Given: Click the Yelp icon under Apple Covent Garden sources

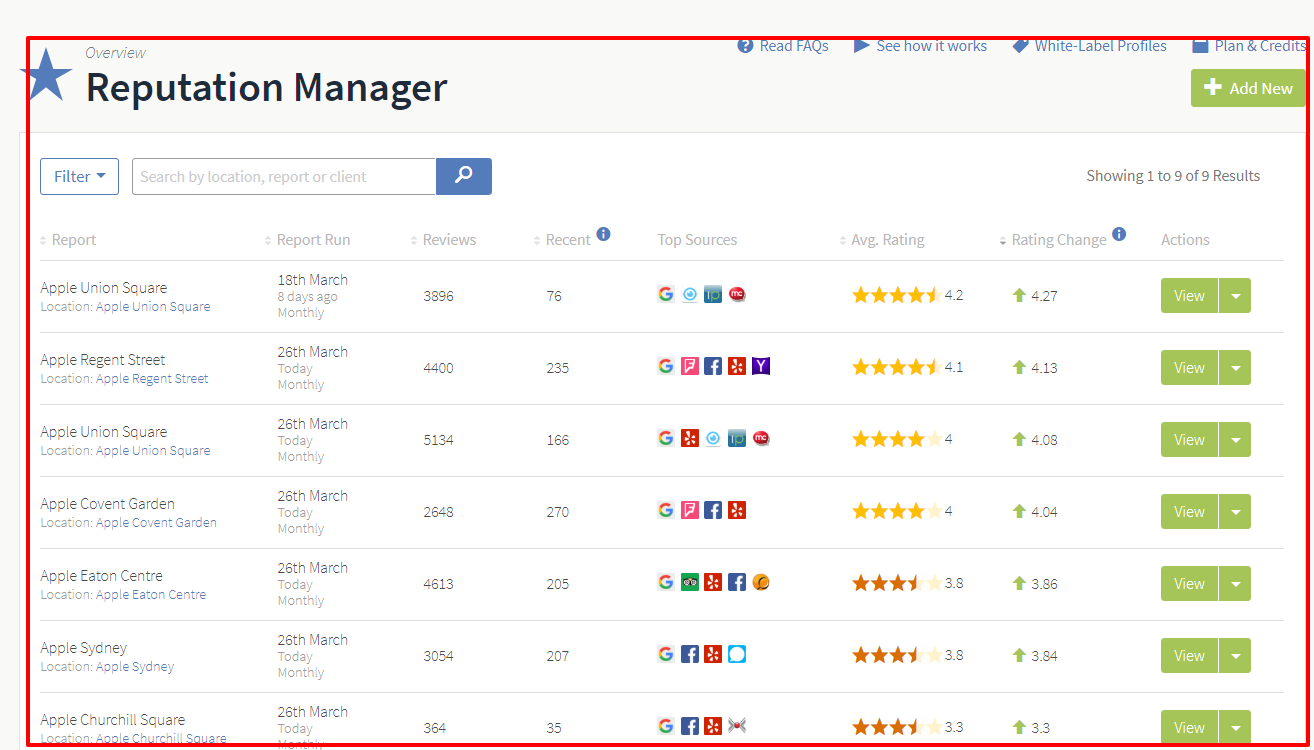Looking at the screenshot, I should (737, 510).
